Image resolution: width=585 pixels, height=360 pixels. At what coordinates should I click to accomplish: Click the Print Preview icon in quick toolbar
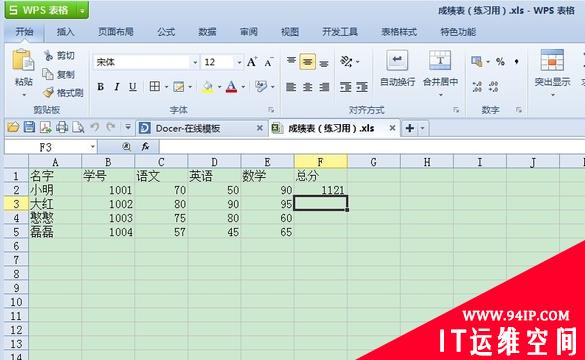(x=78, y=128)
